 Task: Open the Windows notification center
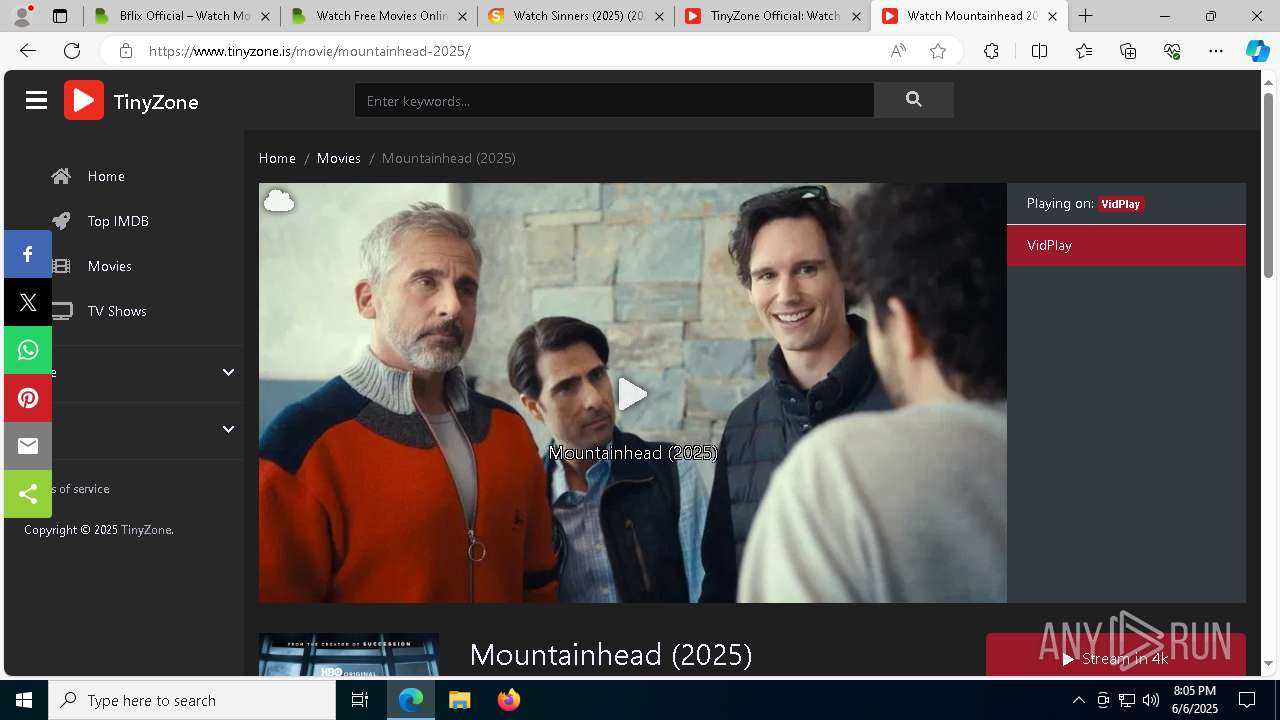(1247, 700)
